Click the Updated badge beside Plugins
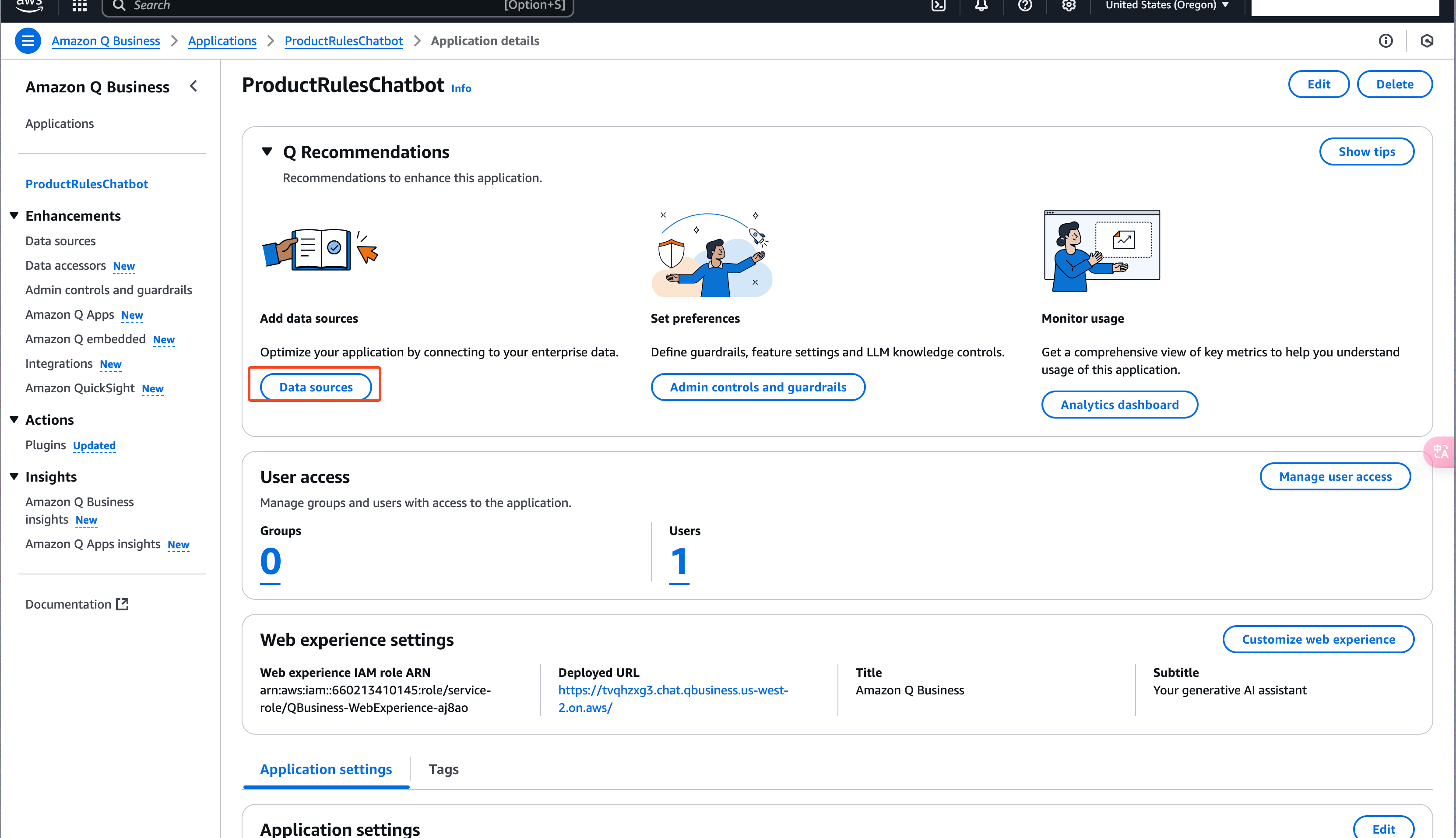The height and width of the screenshot is (838, 1456). (95, 446)
